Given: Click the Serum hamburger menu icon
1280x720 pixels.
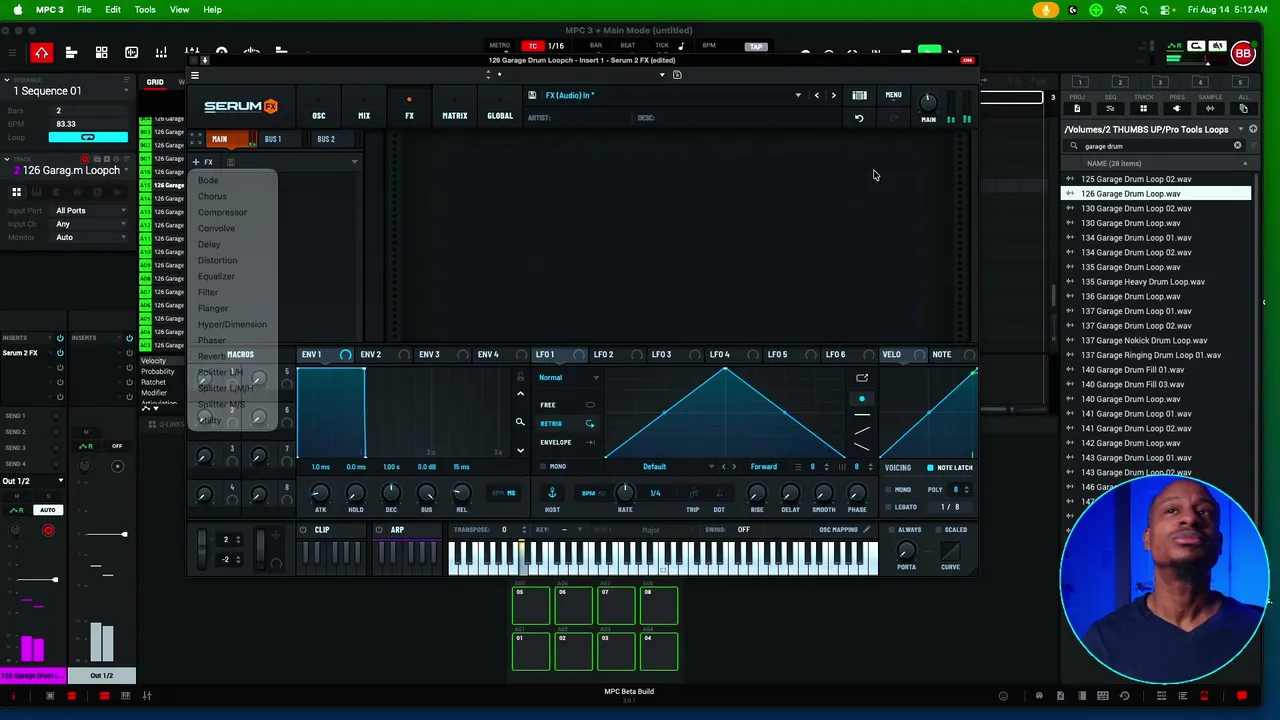Looking at the screenshot, I should tap(195, 75).
